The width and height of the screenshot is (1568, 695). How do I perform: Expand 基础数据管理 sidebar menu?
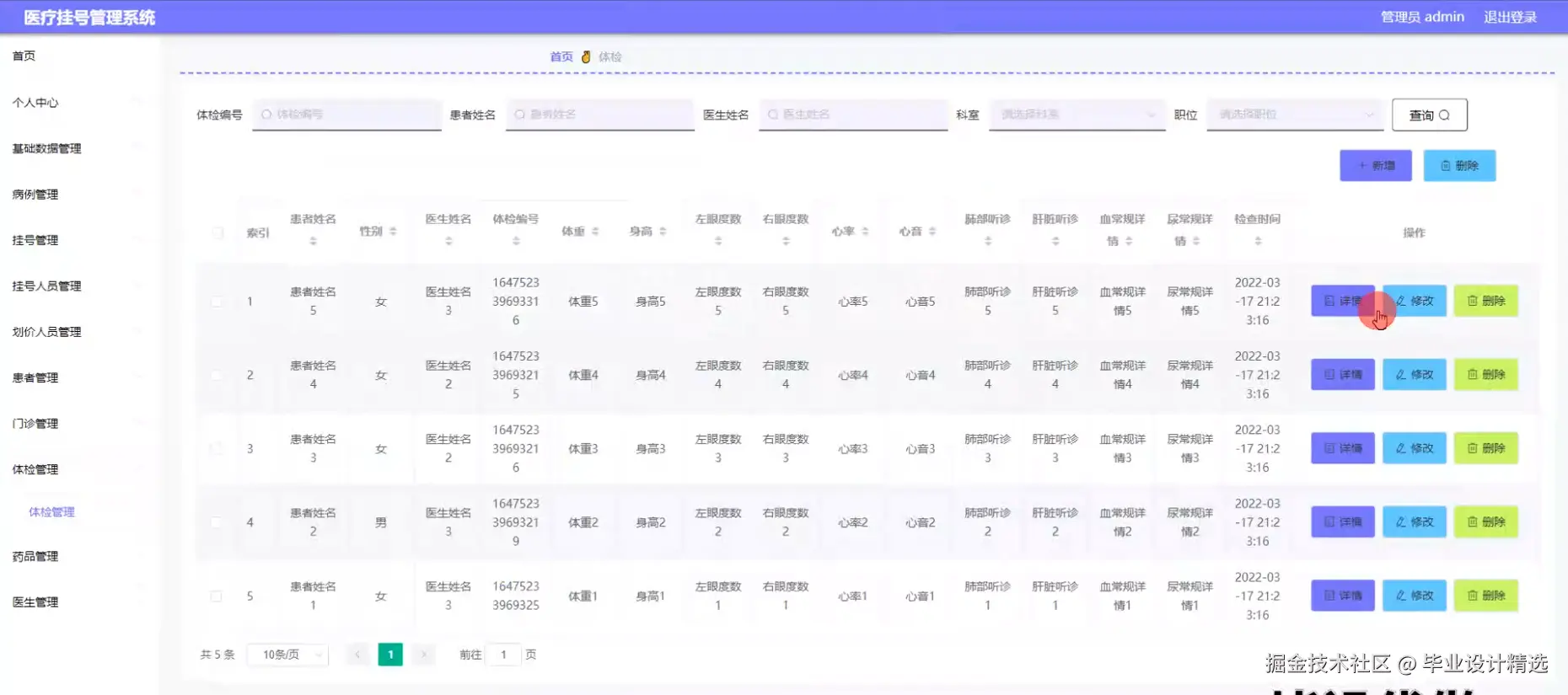[x=79, y=148]
